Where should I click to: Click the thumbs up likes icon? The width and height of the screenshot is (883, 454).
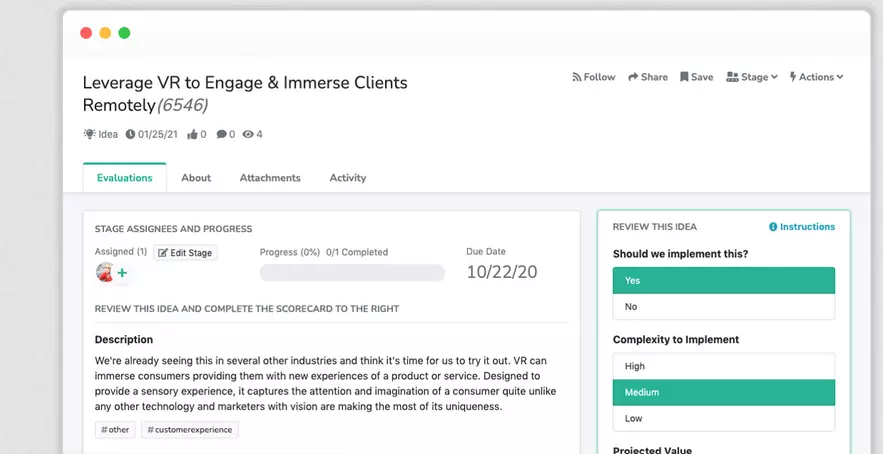[192, 134]
